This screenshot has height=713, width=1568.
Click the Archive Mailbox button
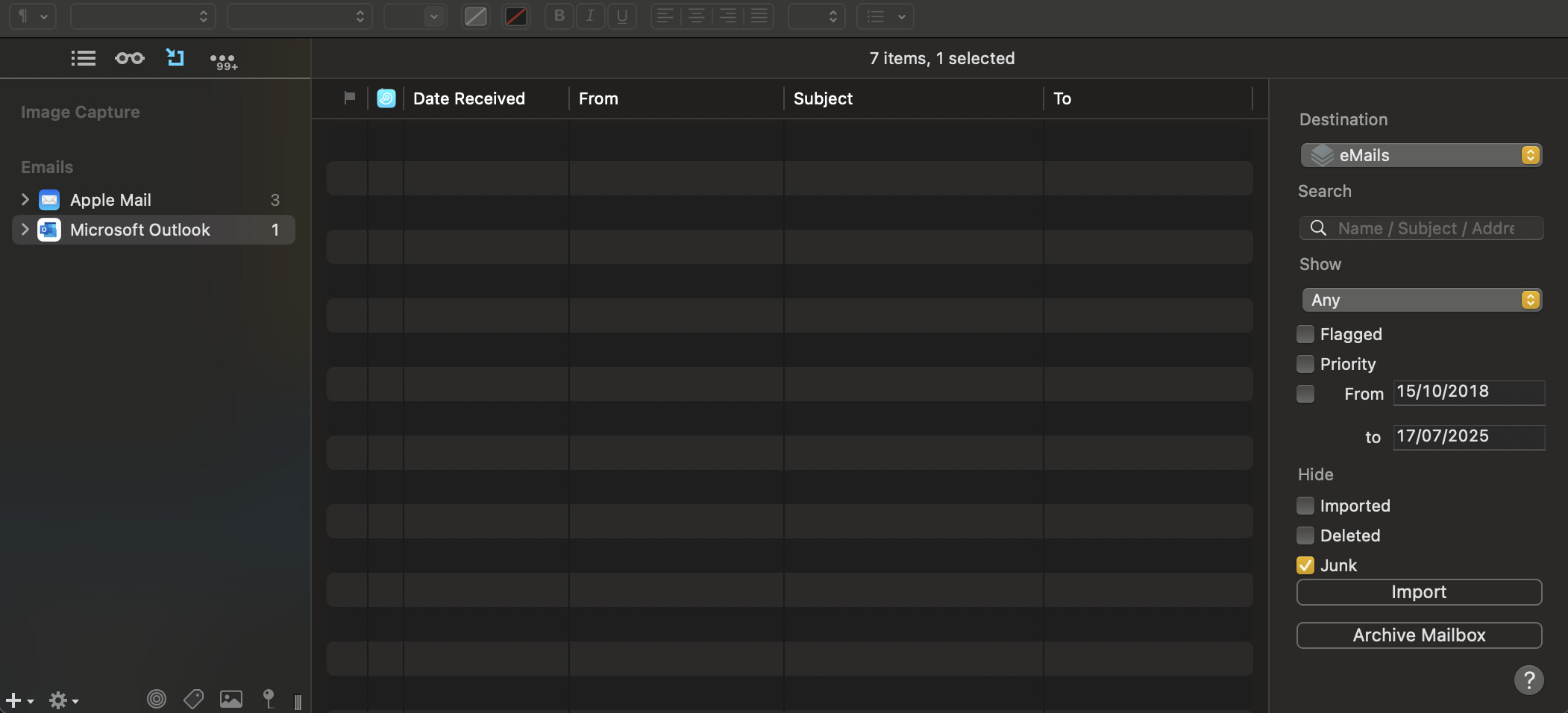click(1419, 635)
